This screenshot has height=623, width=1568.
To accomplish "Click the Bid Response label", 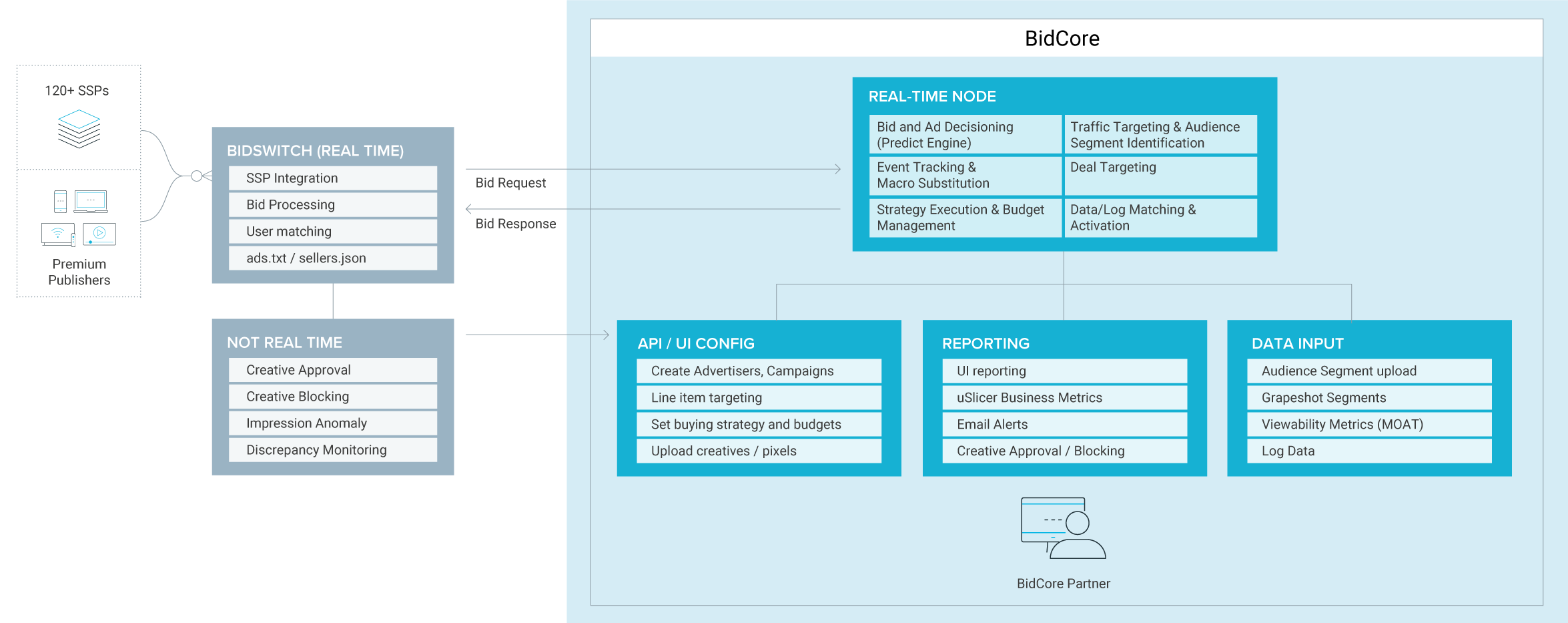I will 516,224.
